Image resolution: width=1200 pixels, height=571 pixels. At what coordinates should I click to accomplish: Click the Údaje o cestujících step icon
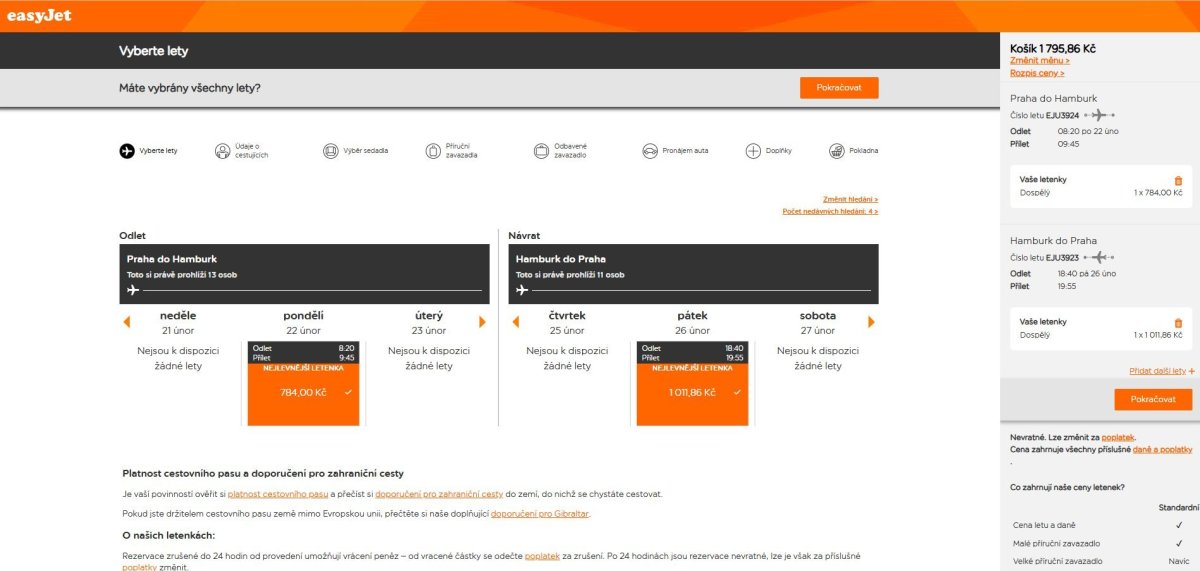pos(222,151)
